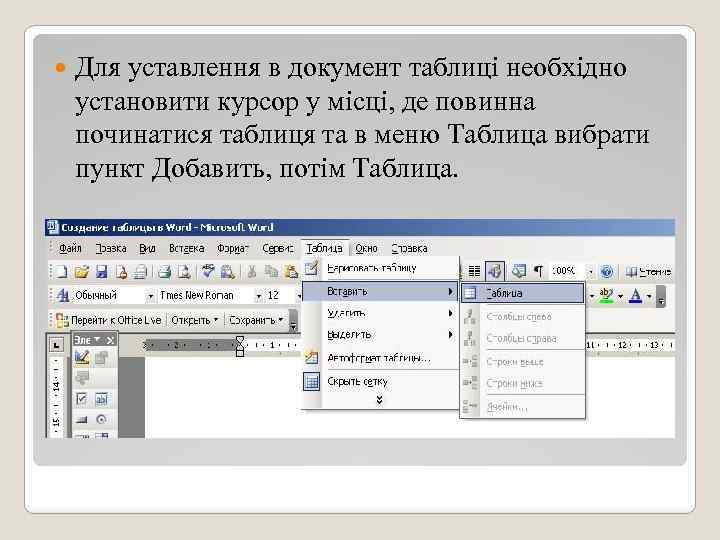Image resolution: width=720 pixels, height=540 pixels.
Task: Choose Автоформат таблицы menu entry
Action: (x=380, y=358)
